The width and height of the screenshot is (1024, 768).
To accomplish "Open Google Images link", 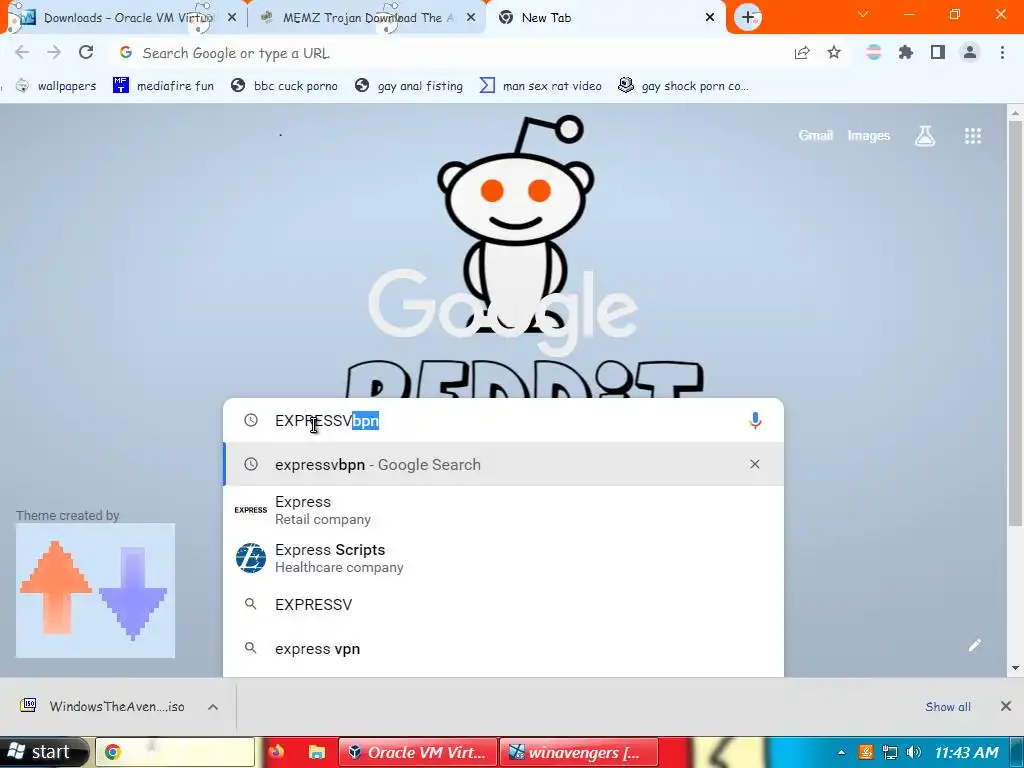I will pyautogui.click(x=869, y=135).
